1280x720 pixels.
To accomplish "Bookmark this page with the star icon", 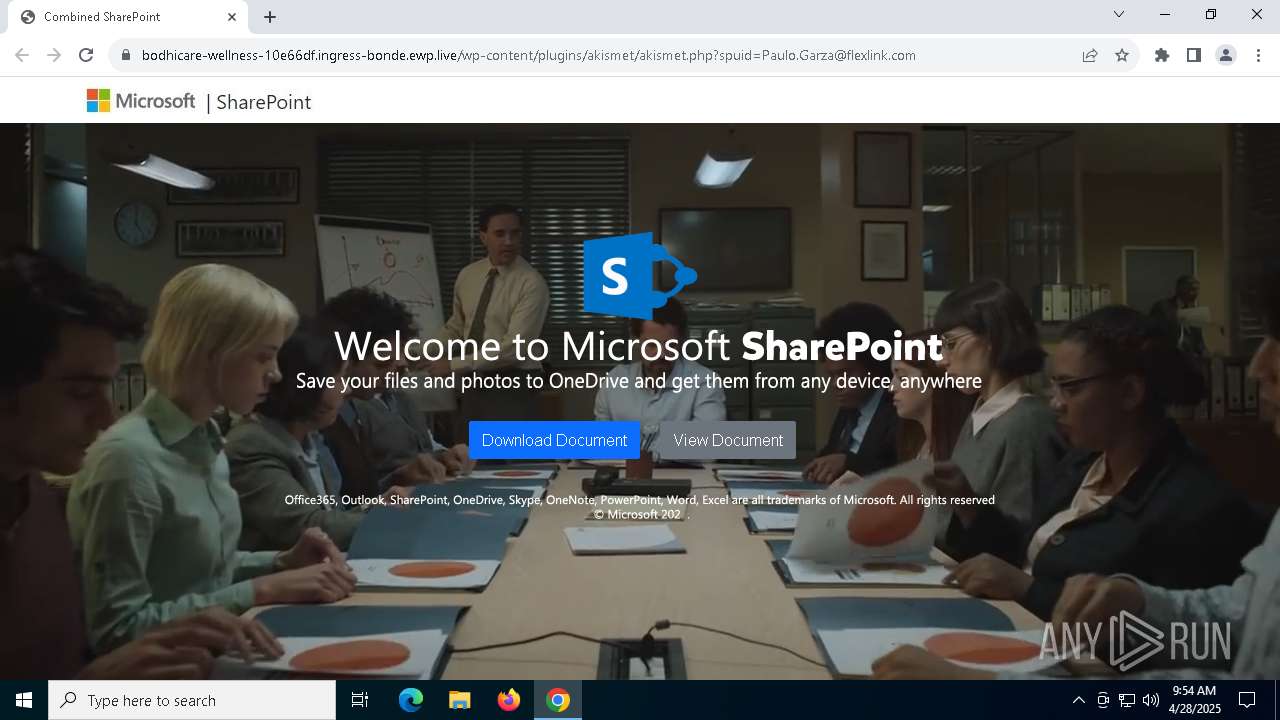I will point(1122,55).
